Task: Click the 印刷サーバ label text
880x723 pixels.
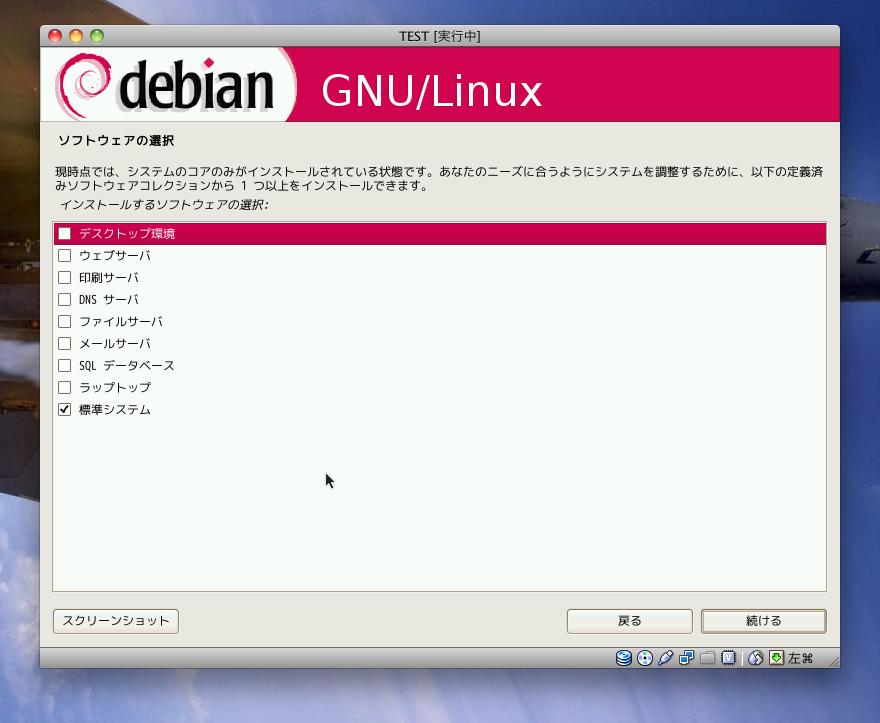Action: [x=109, y=277]
